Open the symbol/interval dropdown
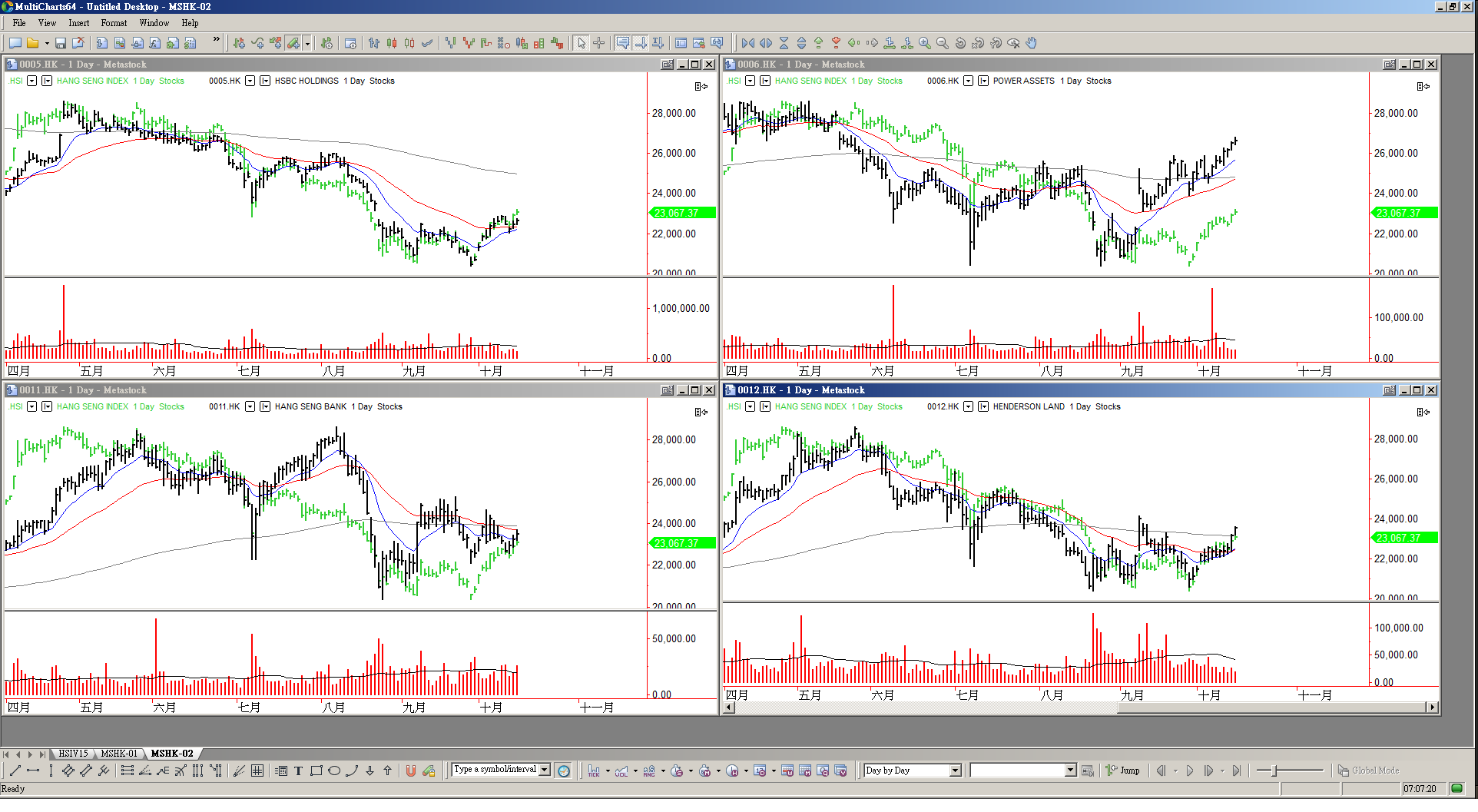Image resolution: width=1478 pixels, height=812 pixels. coord(545,770)
